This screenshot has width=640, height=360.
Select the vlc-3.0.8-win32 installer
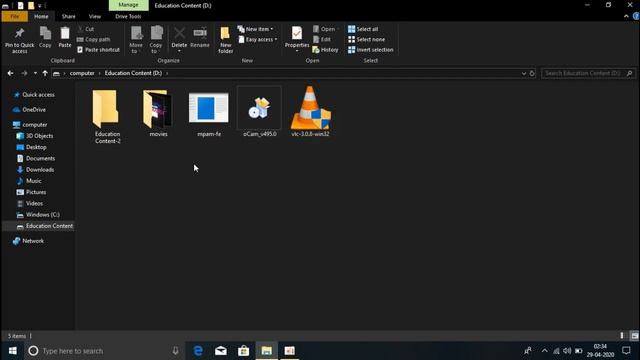click(x=310, y=112)
